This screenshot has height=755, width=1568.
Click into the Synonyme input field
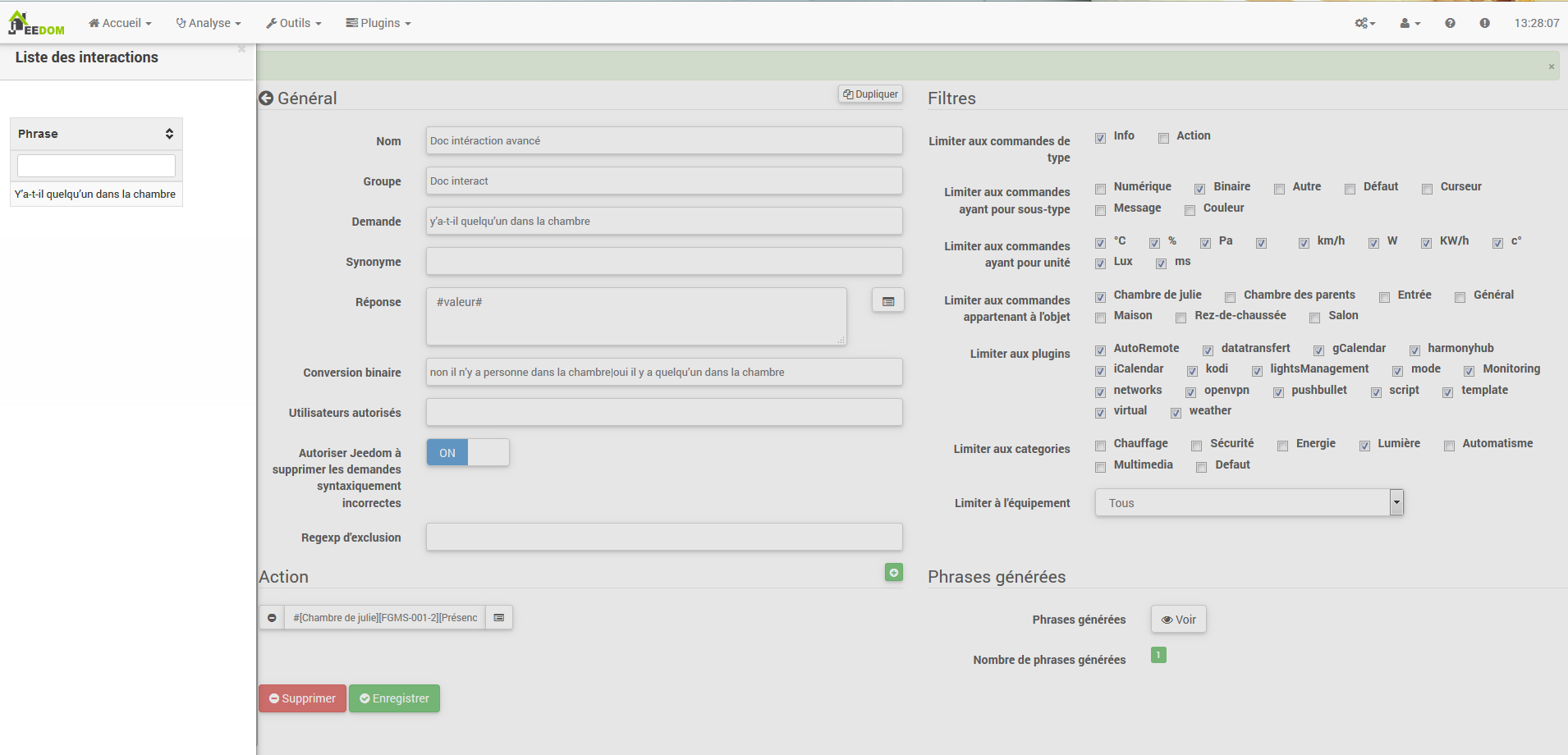click(663, 262)
